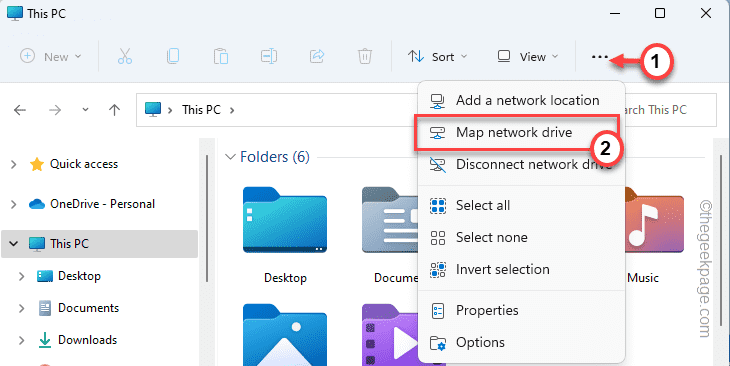Click the Delete trash icon

pos(365,56)
